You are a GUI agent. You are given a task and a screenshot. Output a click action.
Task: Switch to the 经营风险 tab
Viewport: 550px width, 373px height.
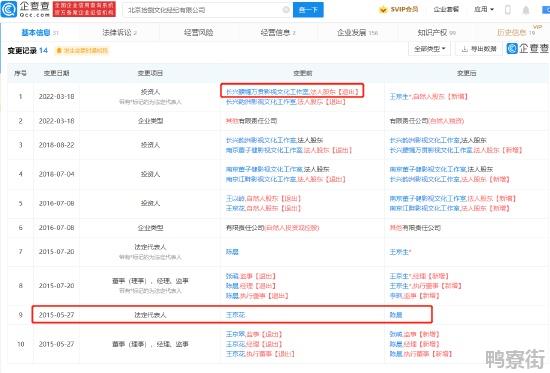tap(199, 33)
